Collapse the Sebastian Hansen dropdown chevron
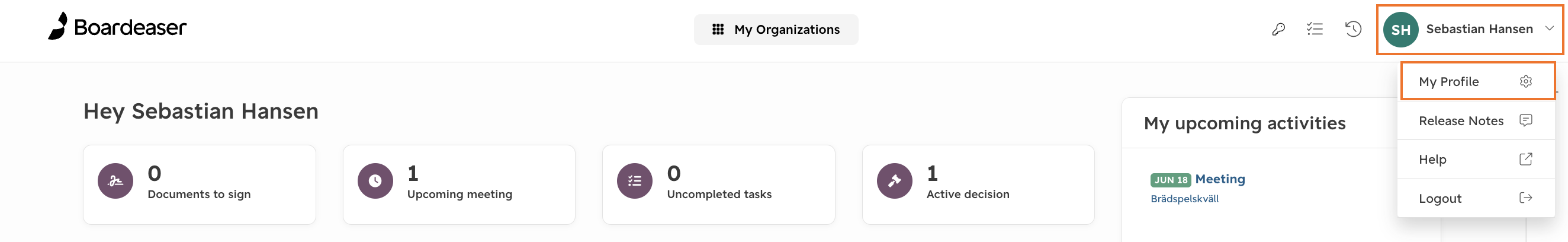Viewport: 1568px width, 242px height. pos(1549,28)
